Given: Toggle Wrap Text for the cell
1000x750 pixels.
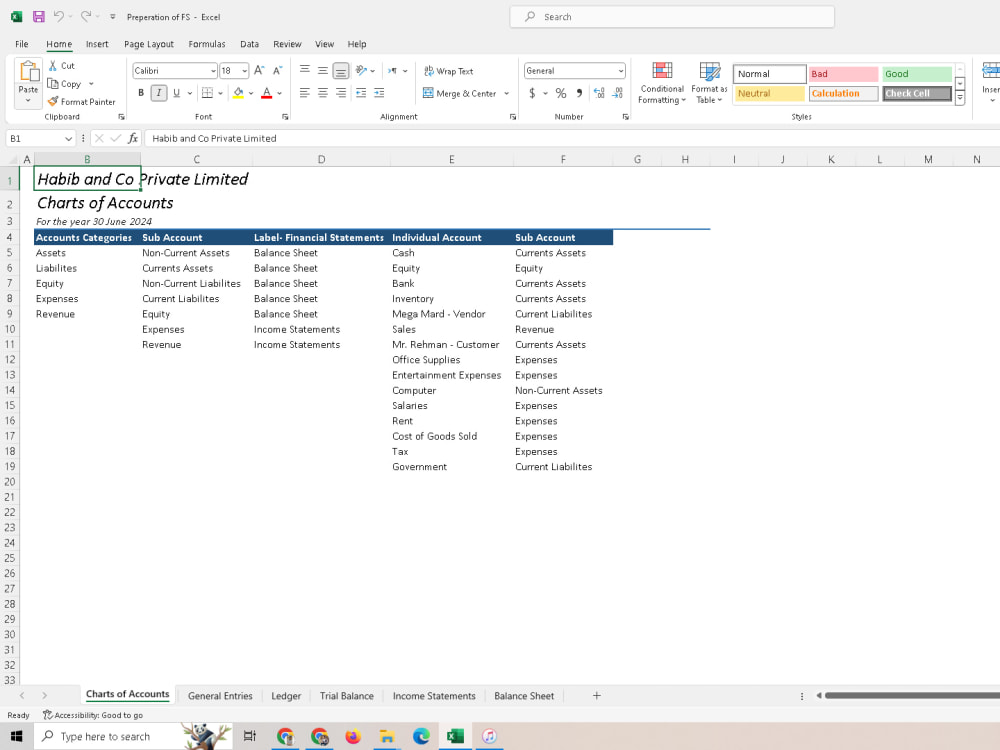Looking at the screenshot, I should pyautogui.click(x=448, y=71).
